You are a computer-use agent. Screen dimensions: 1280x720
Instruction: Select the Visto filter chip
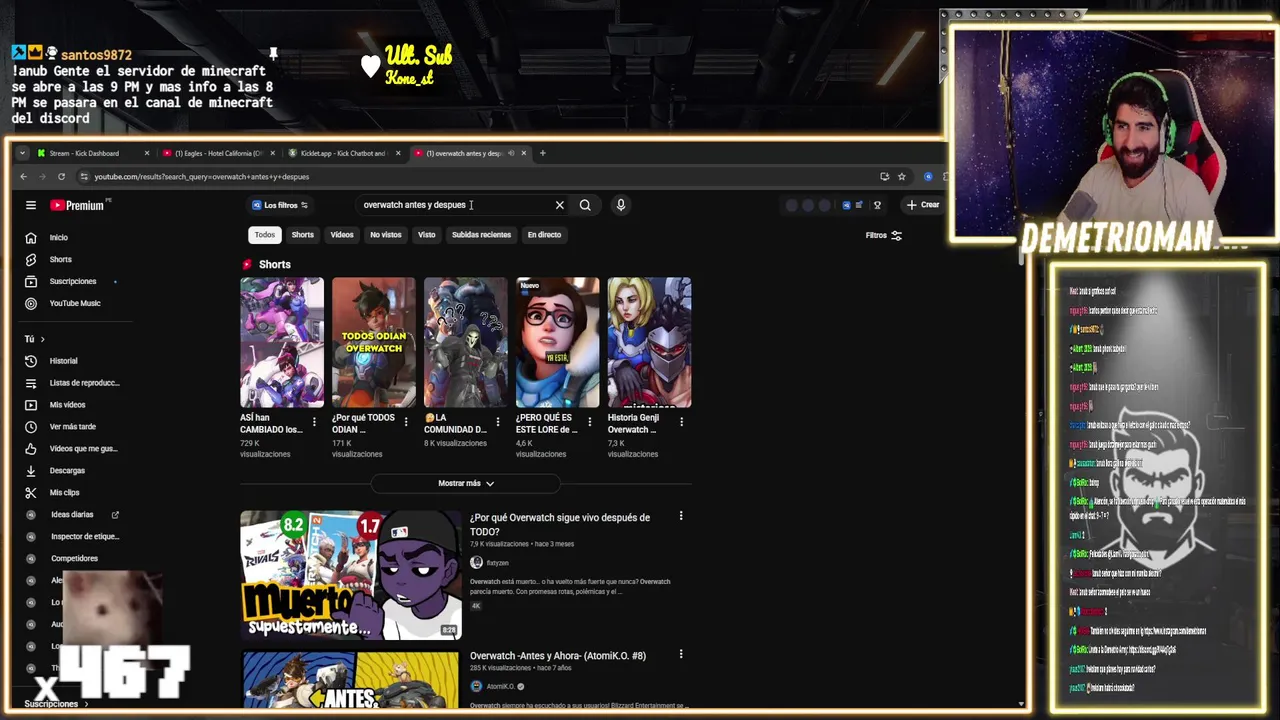pos(427,235)
